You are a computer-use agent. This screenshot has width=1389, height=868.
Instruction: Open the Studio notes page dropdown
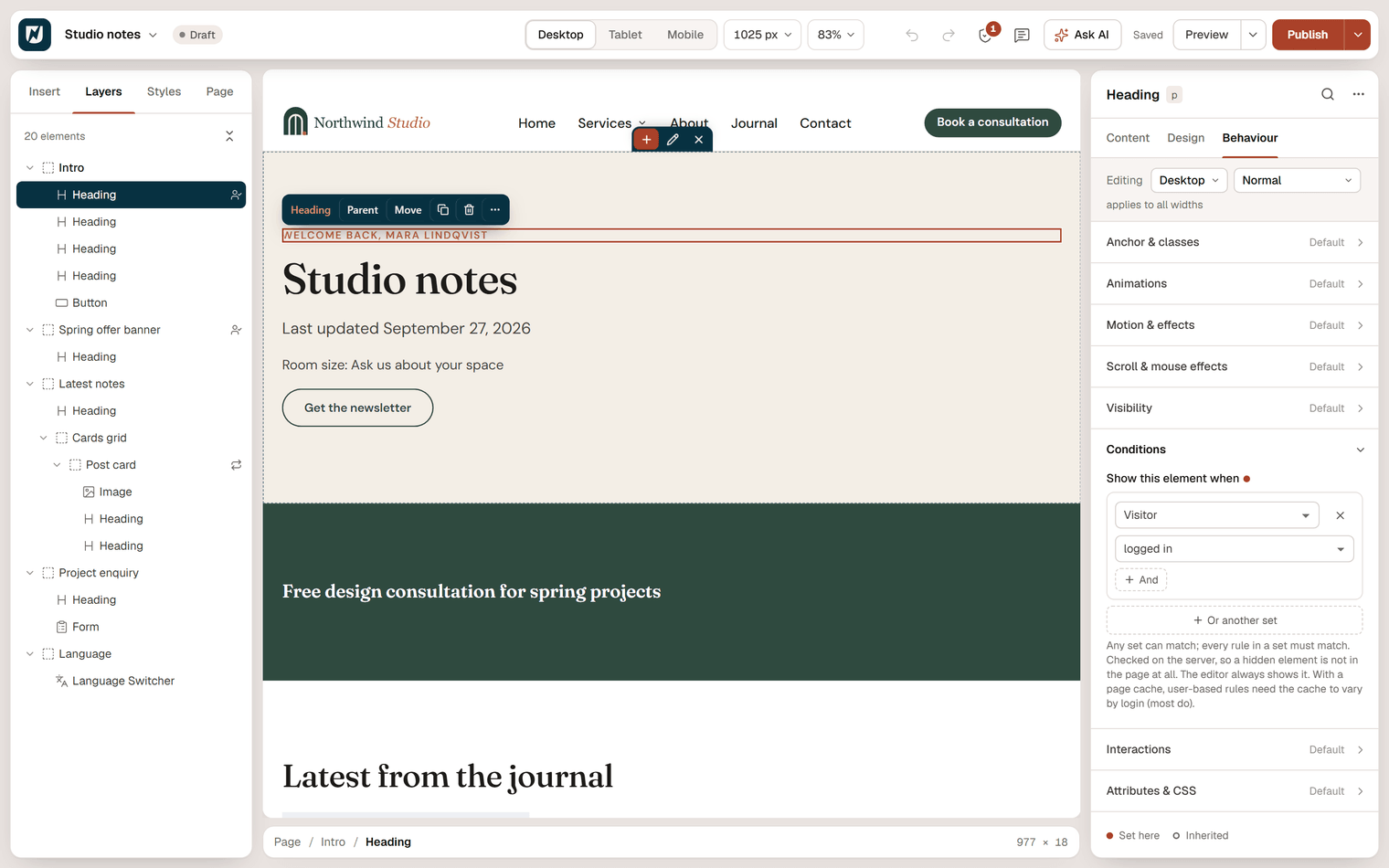111,35
